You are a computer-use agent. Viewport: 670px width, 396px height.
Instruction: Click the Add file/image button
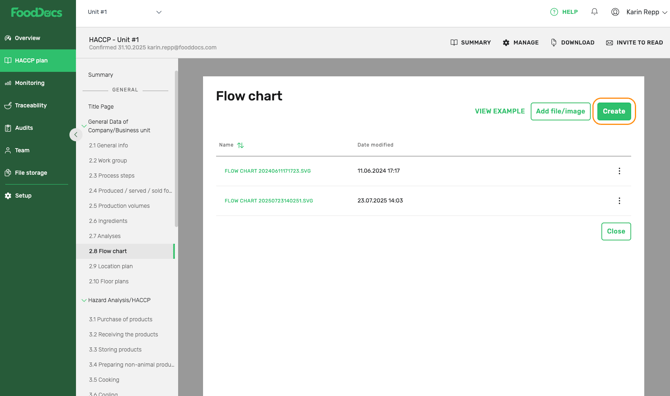(x=561, y=111)
